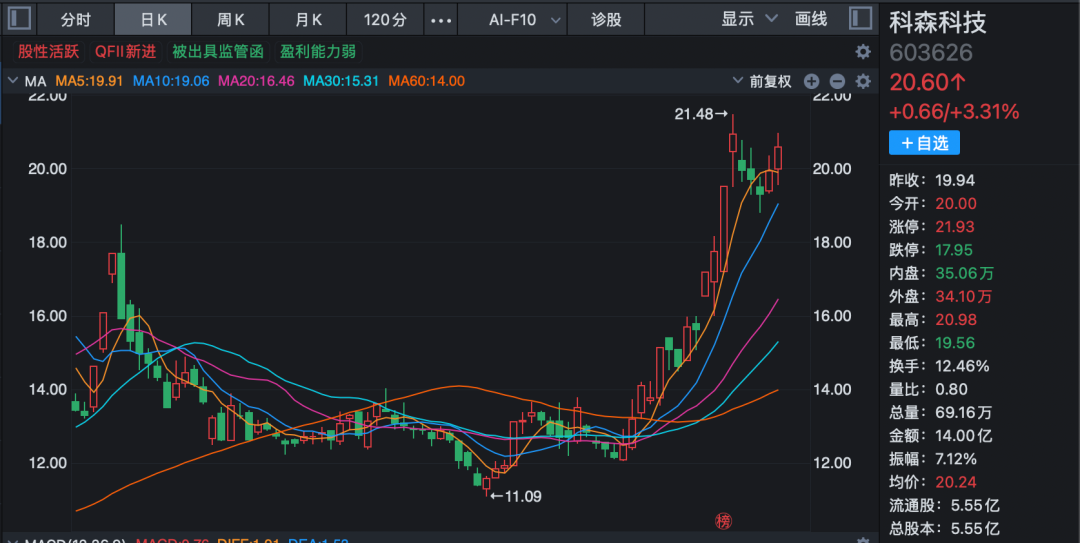Switch to the 分时 intraday tab
The width and height of the screenshot is (1080, 543).
pyautogui.click(x=75, y=19)
